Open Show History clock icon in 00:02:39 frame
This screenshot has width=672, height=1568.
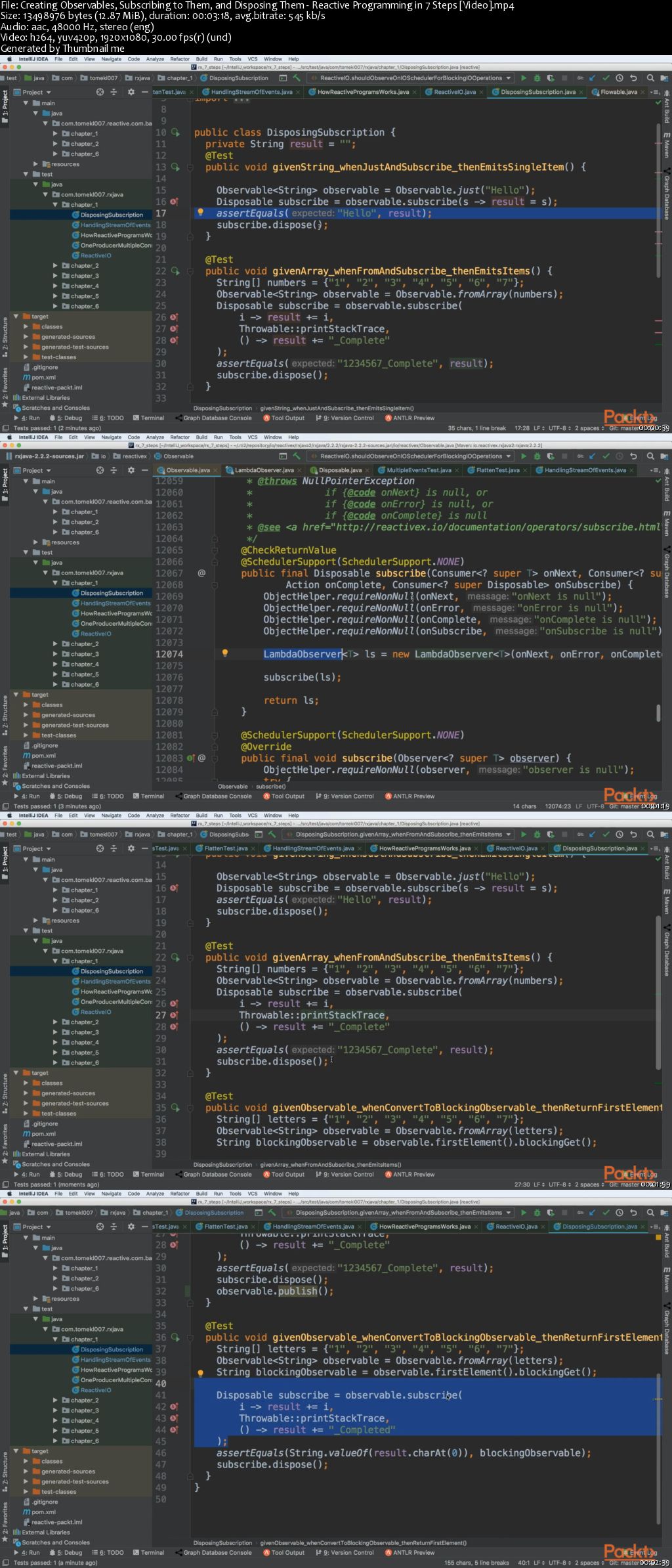coord(619,1213)
